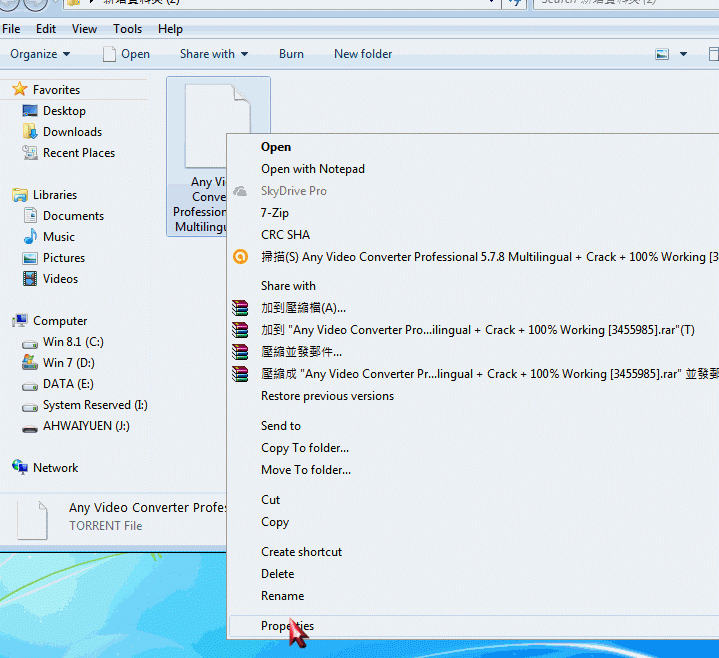Open the 7-Zip submenu
Image resolution: width=719 pixels, height=658 pixels.
[474, 213]
